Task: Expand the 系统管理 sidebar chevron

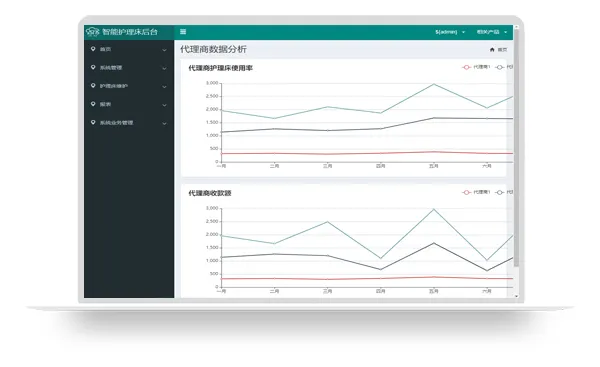Action: tap(164, 68)
